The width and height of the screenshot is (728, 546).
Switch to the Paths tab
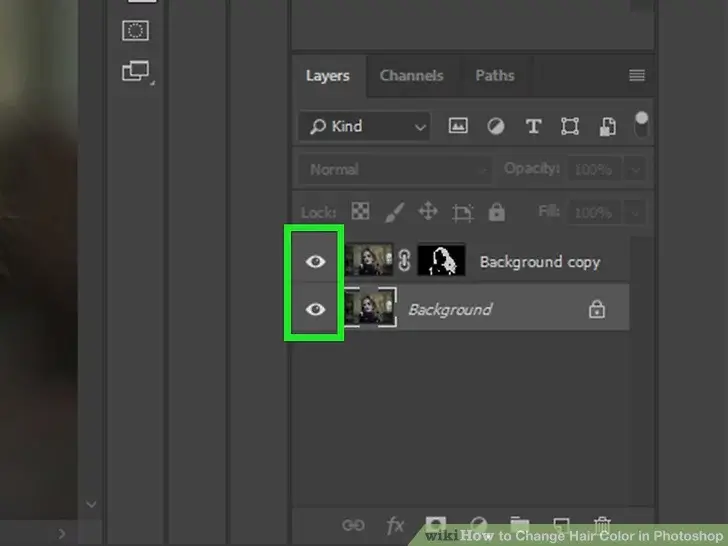494,76
